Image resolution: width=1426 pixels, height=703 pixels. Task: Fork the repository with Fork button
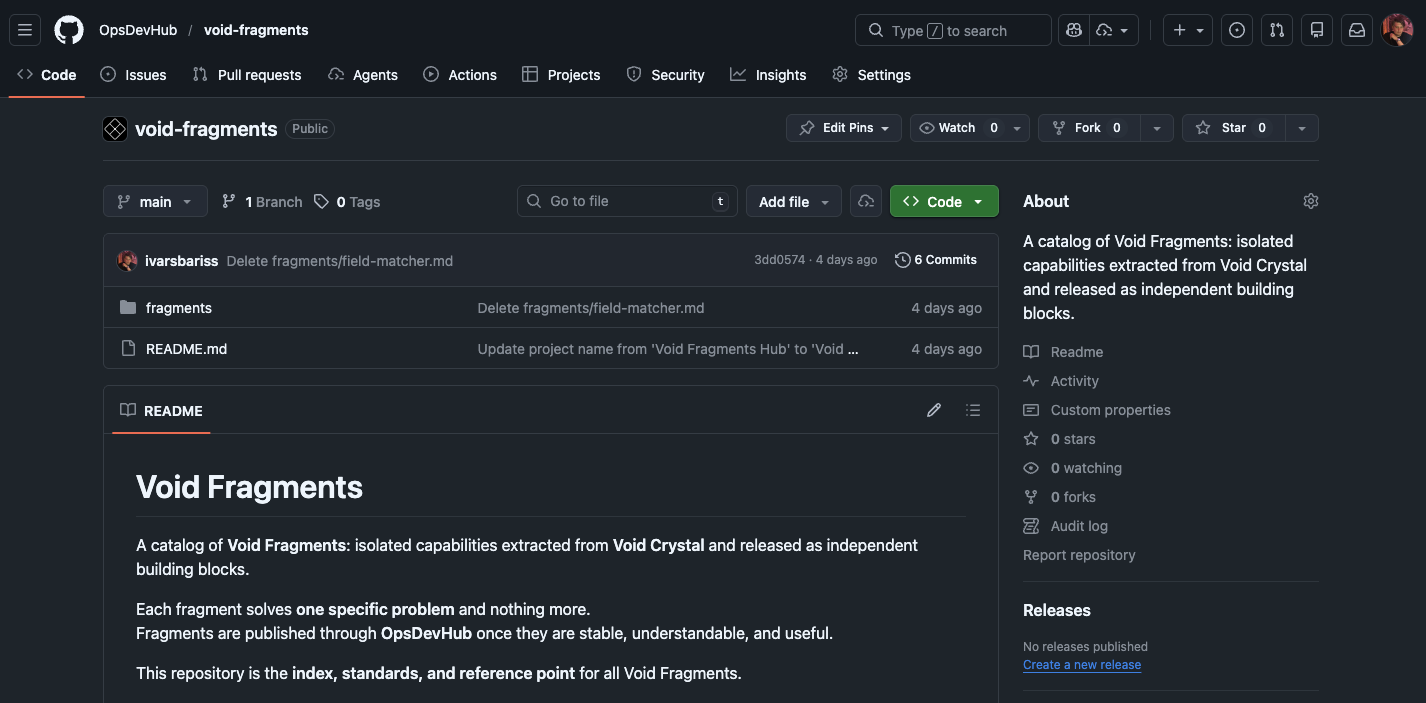(1089, 128)
